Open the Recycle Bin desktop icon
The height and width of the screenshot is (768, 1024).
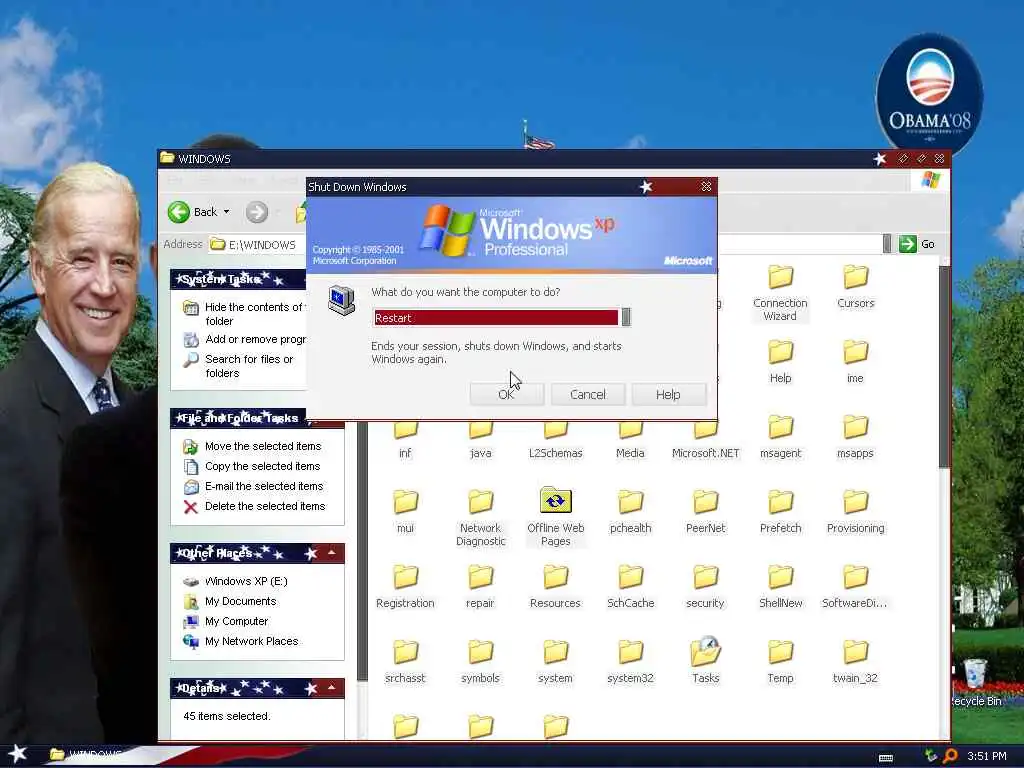976,683
